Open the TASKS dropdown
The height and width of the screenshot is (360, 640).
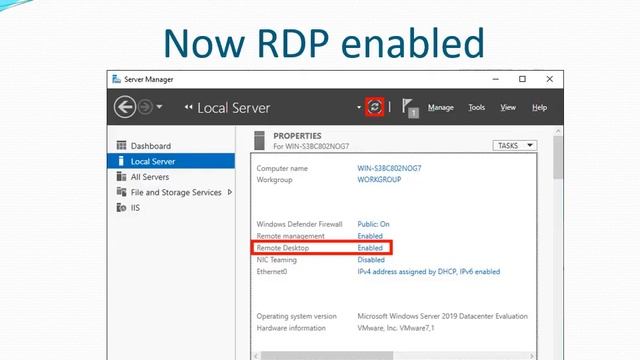coord(515,145)
